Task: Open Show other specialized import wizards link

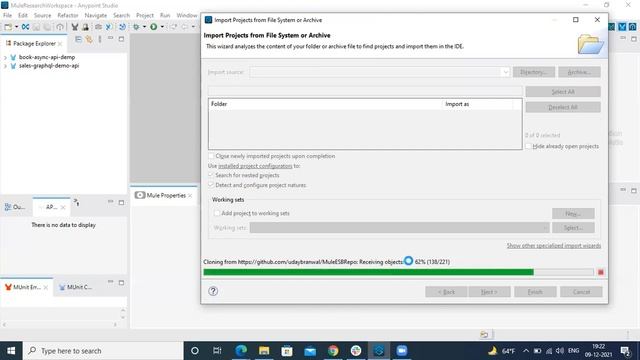Action: (x=554, y=246)
